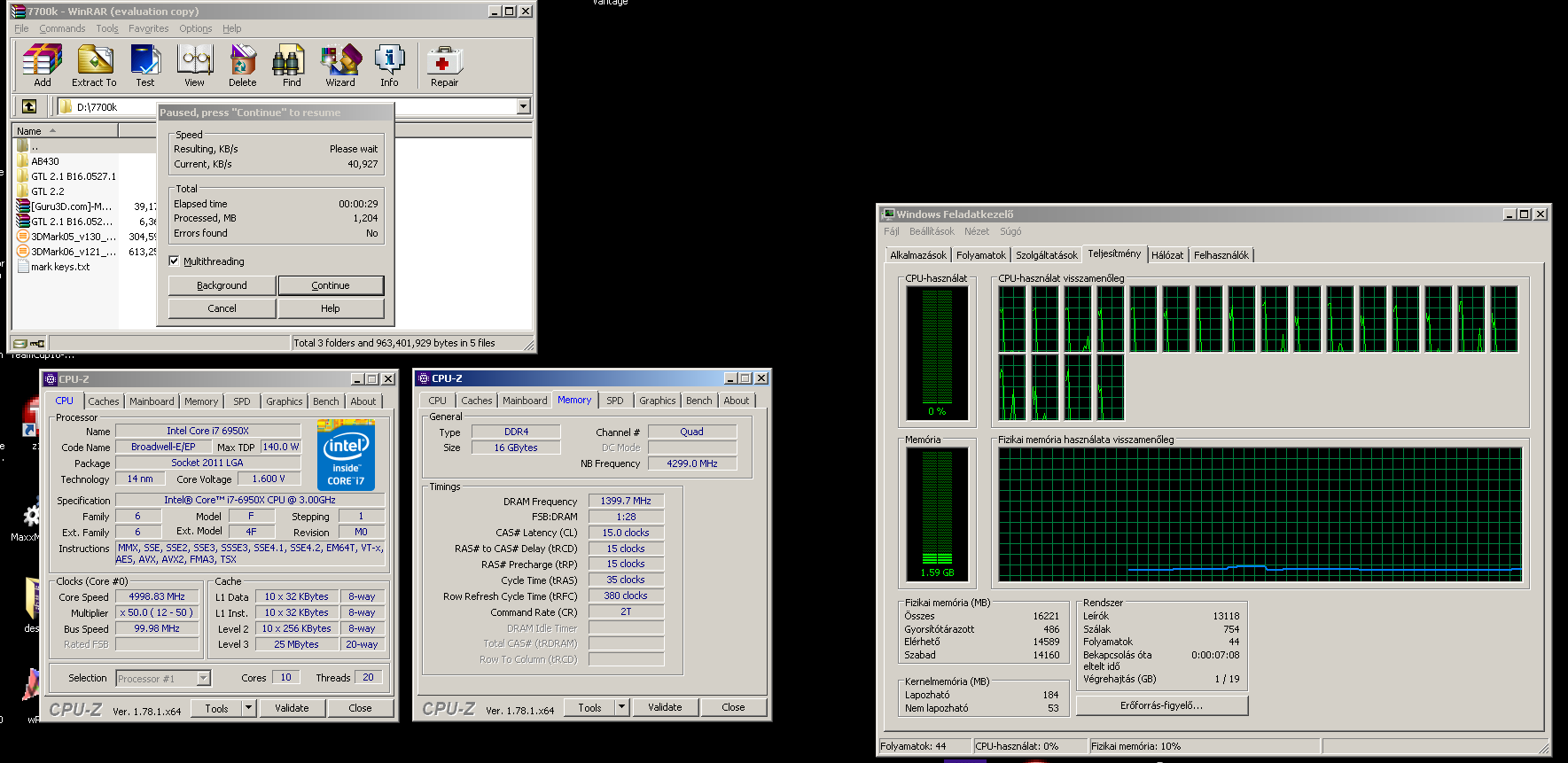Expand the WinRAR address path dropdown
The height and width of the screenshot is (763, 1568).
(x=523, y=106)
